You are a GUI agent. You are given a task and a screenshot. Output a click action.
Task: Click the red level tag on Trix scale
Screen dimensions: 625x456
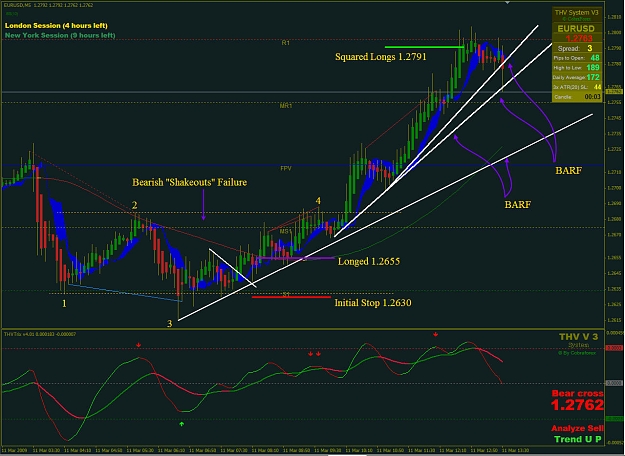[x=614, y=348]
